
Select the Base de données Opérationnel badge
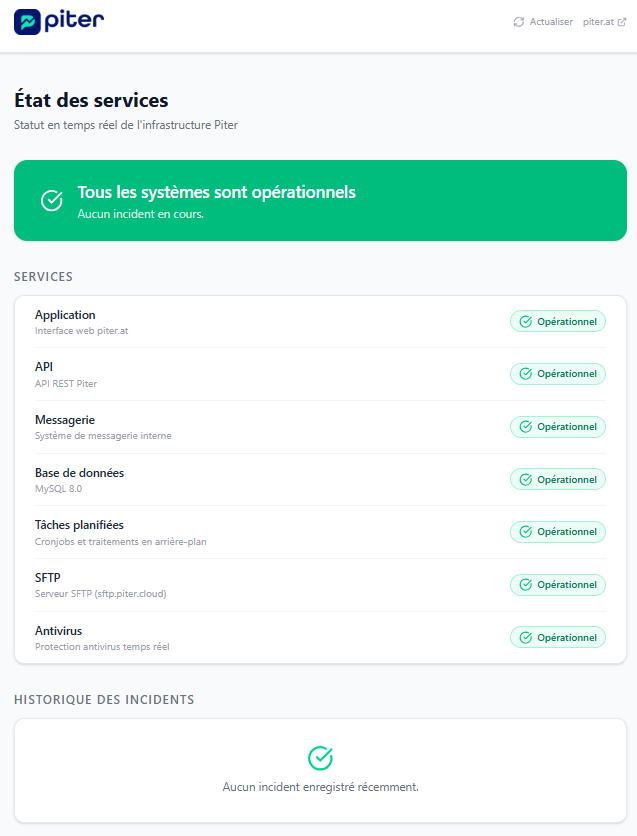[x=558, y=479]
